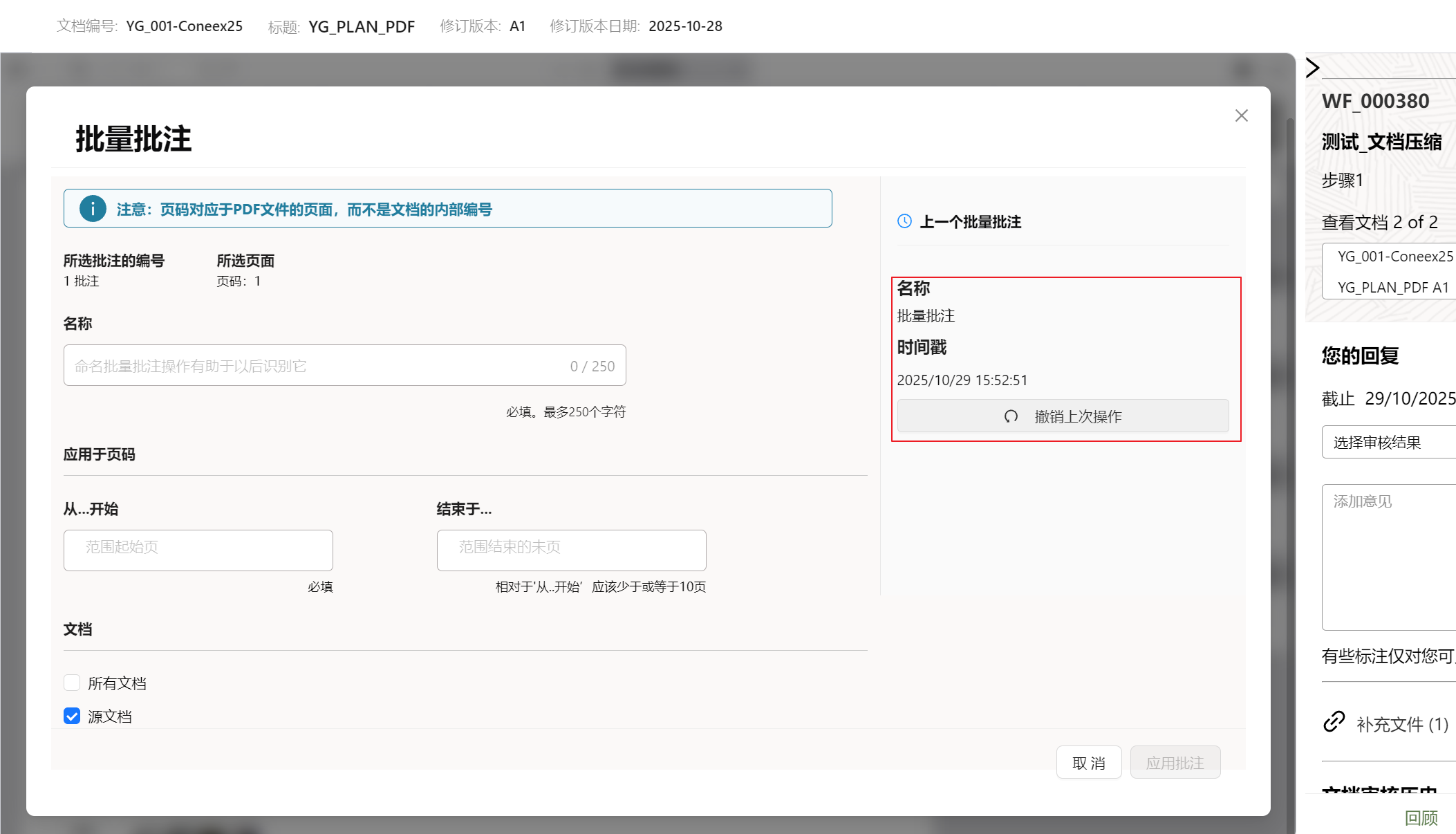Click the 范围起始页 input field

(x=198, y=550)
